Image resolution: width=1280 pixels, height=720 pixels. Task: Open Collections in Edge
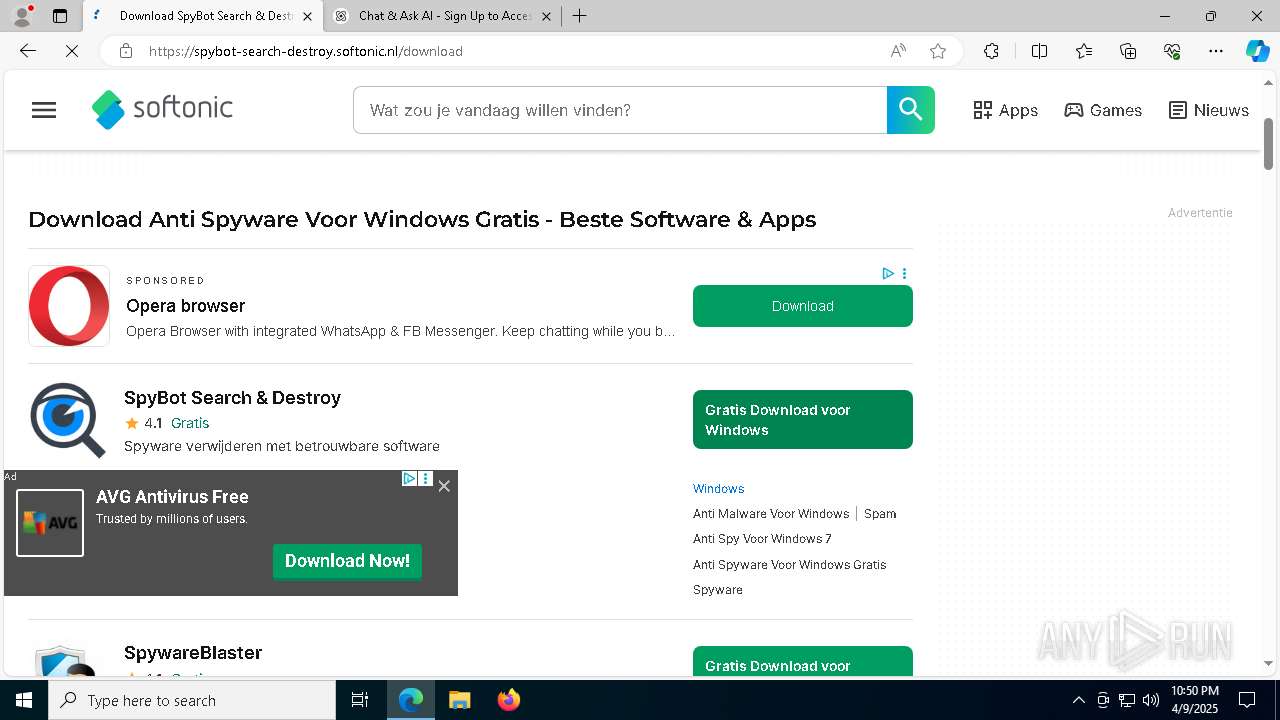coord(1128,51)
